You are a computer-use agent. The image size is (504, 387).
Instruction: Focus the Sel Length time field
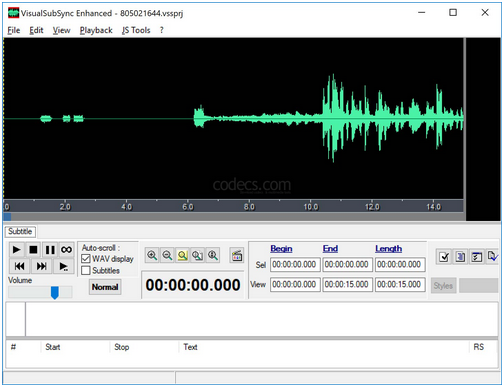[x=400, y=265]
